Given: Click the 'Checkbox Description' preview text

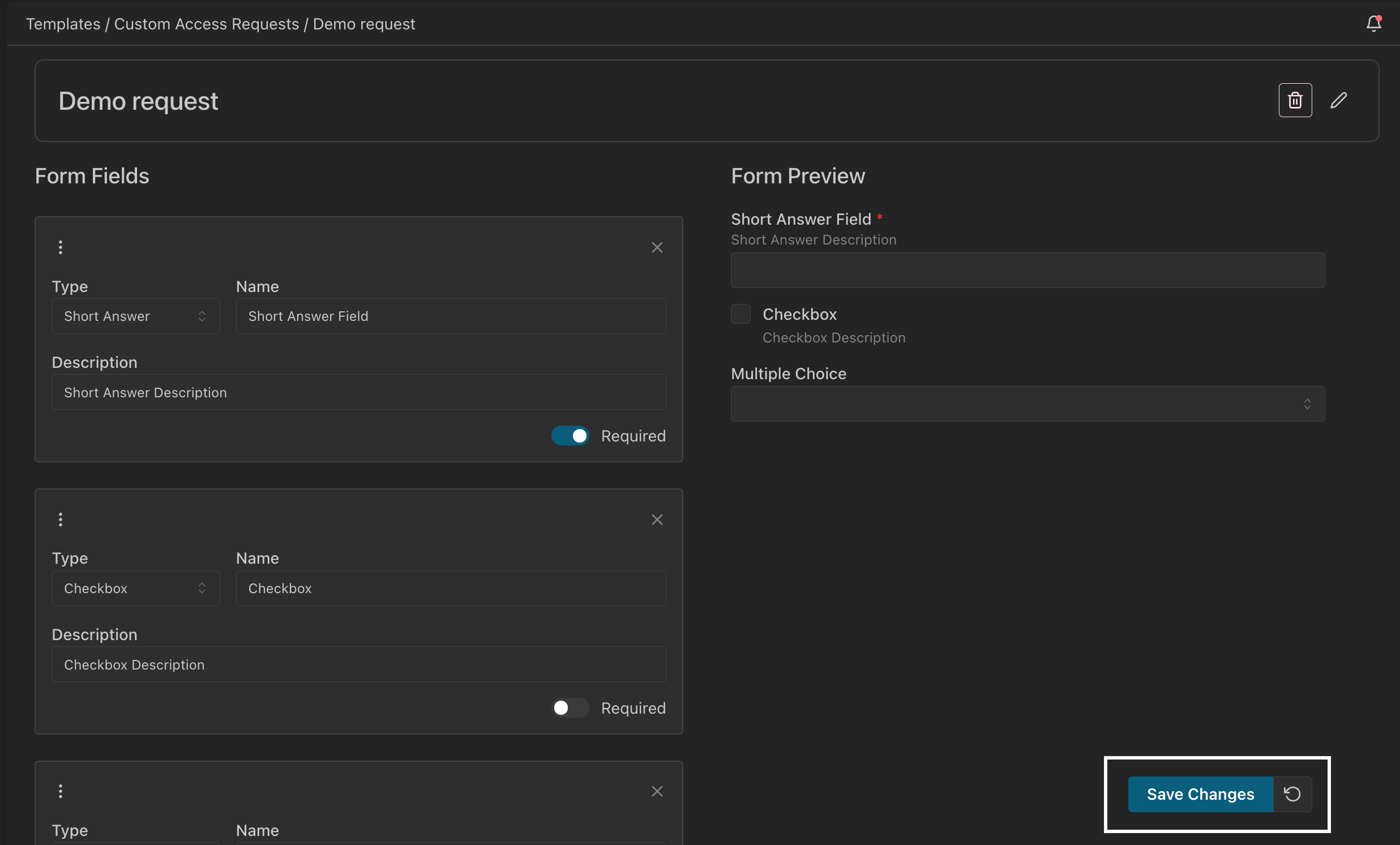Looking at the screenshot, I should tap(833, 337).
